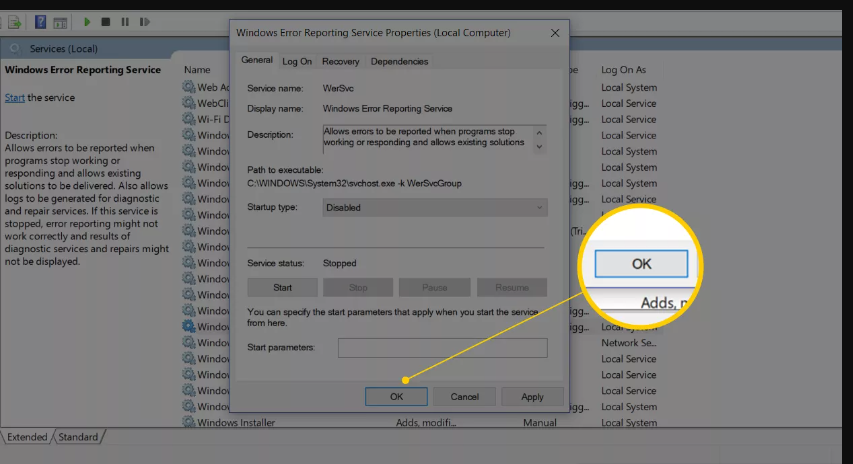Image resolution: width=853 pixels, height=464 pixels.
Task: Open the Recovery tab
Action: coord(341,61)
